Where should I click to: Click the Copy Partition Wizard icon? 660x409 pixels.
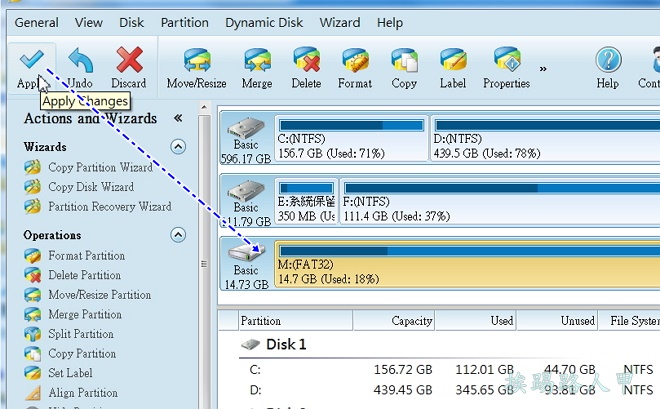point(32,167)
